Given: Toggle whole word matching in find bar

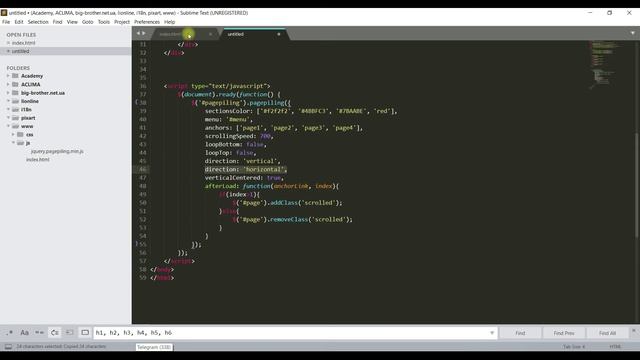Looking at the screenshot, I should click(x=39, y=333).
